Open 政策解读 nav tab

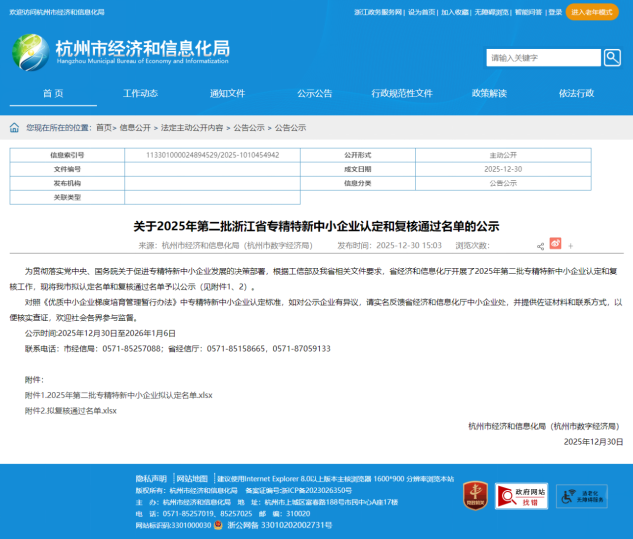pos(489,93)
